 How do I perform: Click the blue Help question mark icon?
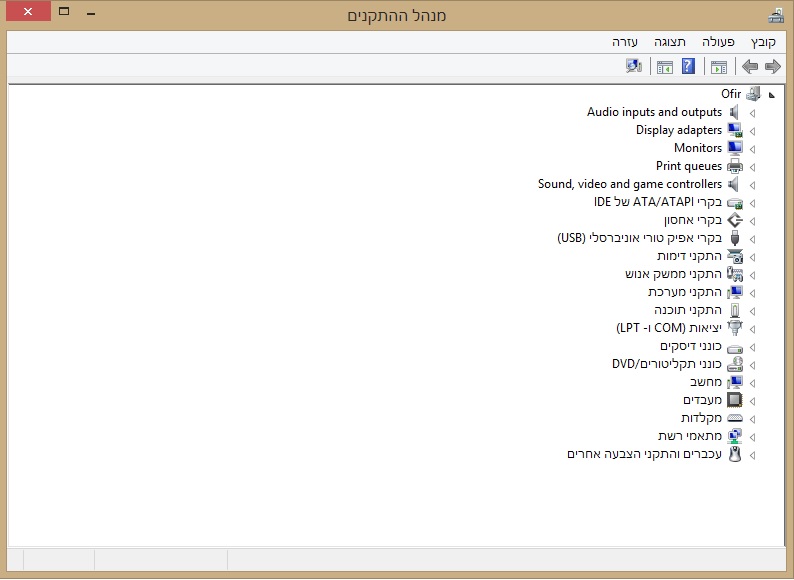[688, 67]
